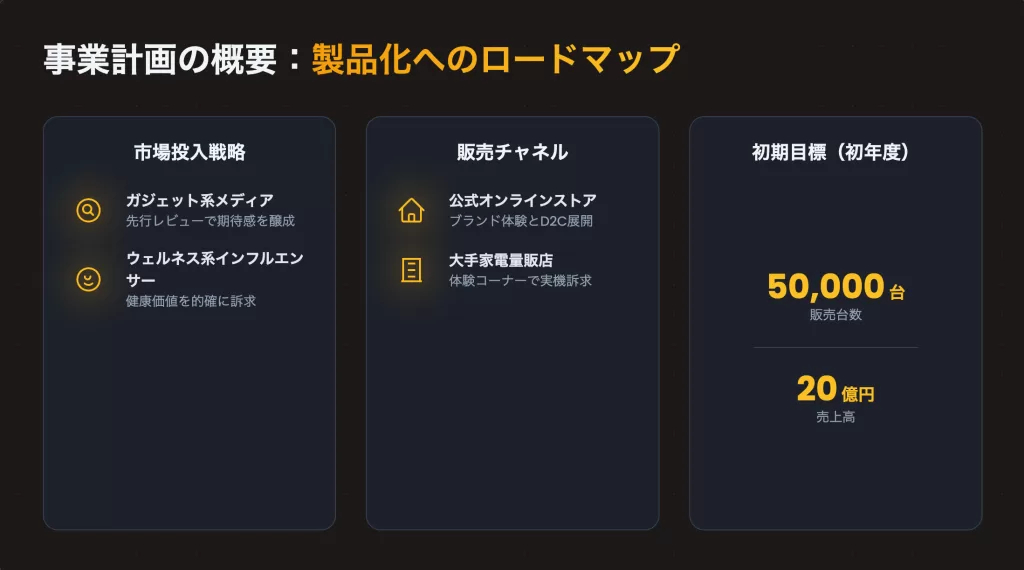The image size is (1024, 570).
Task: Select the ガジェット系メディア item title
Action: [199, 201]
